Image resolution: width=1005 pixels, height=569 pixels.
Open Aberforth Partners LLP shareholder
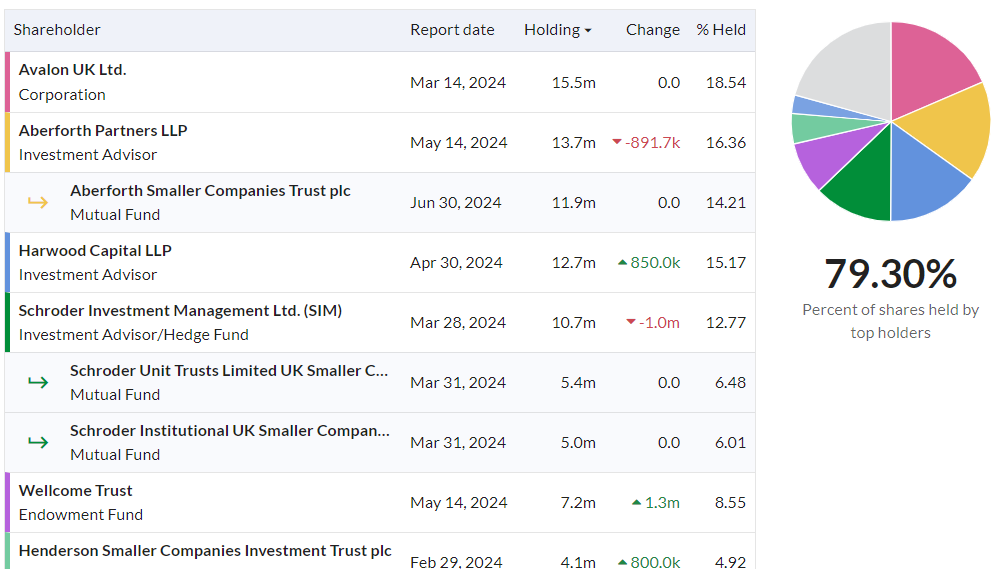pos(103,131)
